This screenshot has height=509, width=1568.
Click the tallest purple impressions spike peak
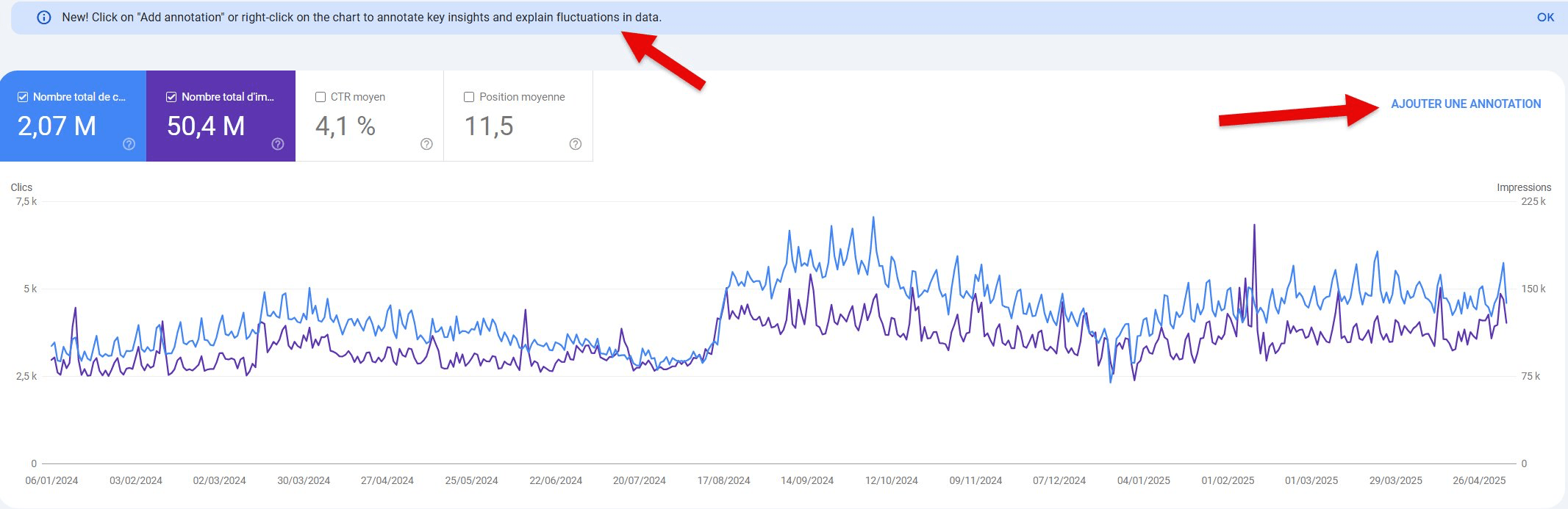[1254, 225]
